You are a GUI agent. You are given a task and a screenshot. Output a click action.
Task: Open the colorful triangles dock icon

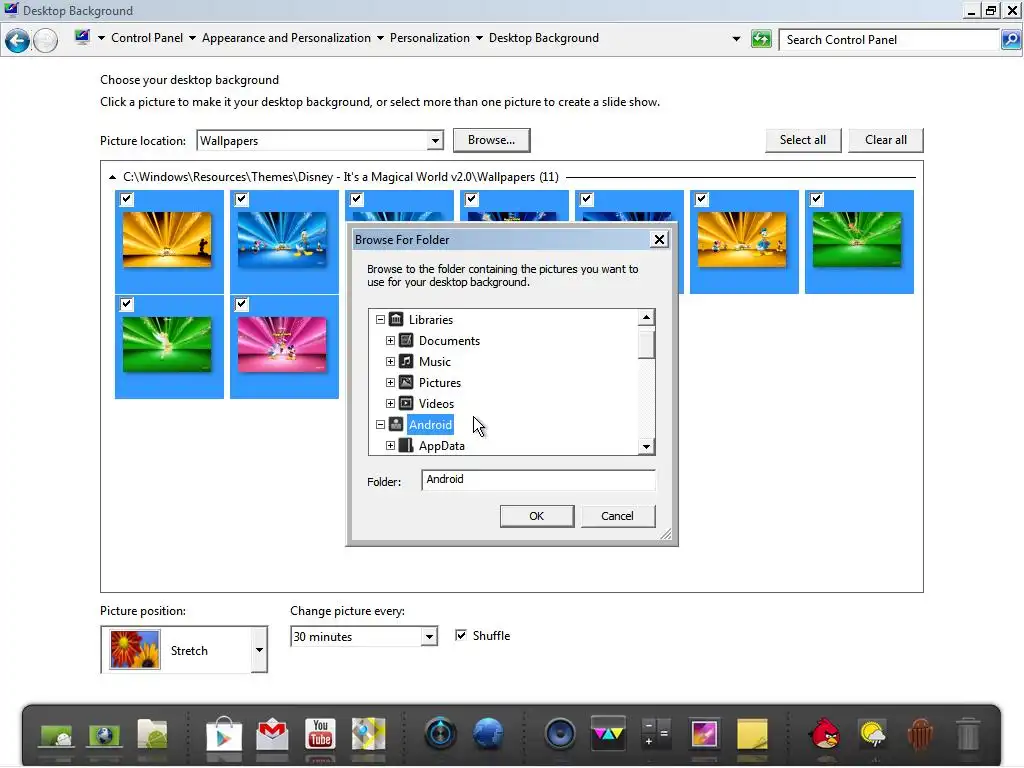click(x=608, y=733)
